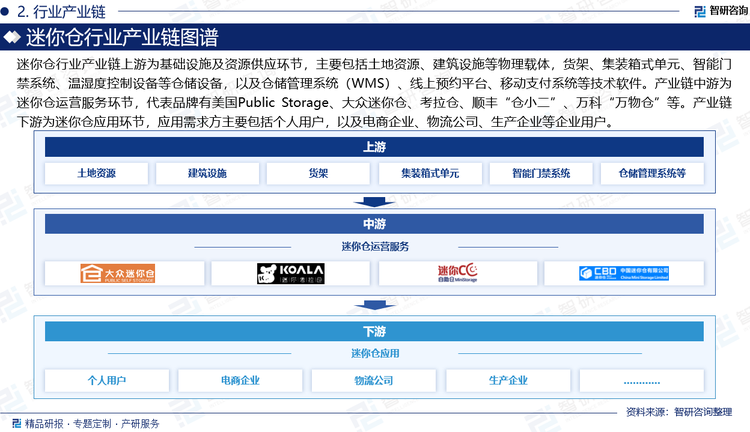The image size is (750, 432).
Task: Click the 电商企业 box
Action: pos(240,380)
